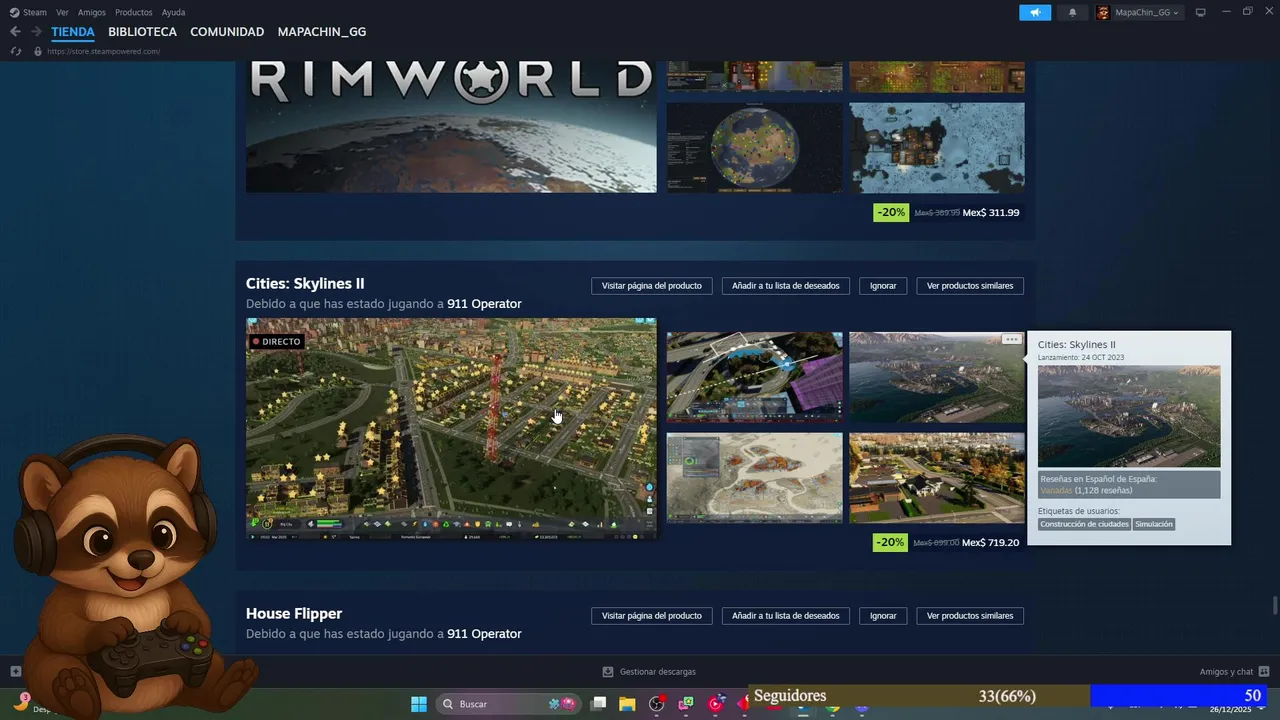The image size is (1280, 720).
Task: Click the Construcción de ciudades tag
Action: 1084,524
